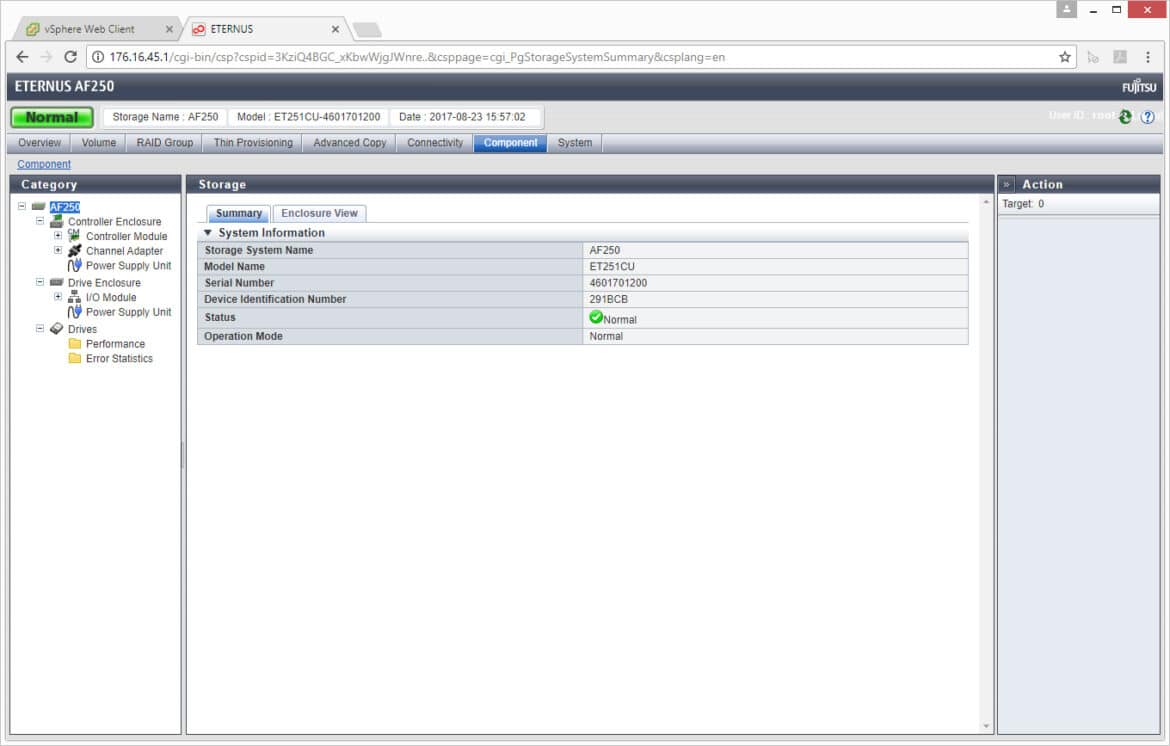This screenshot has height=746, width=1170.
Task: Open the System tab
Action: 575,142
